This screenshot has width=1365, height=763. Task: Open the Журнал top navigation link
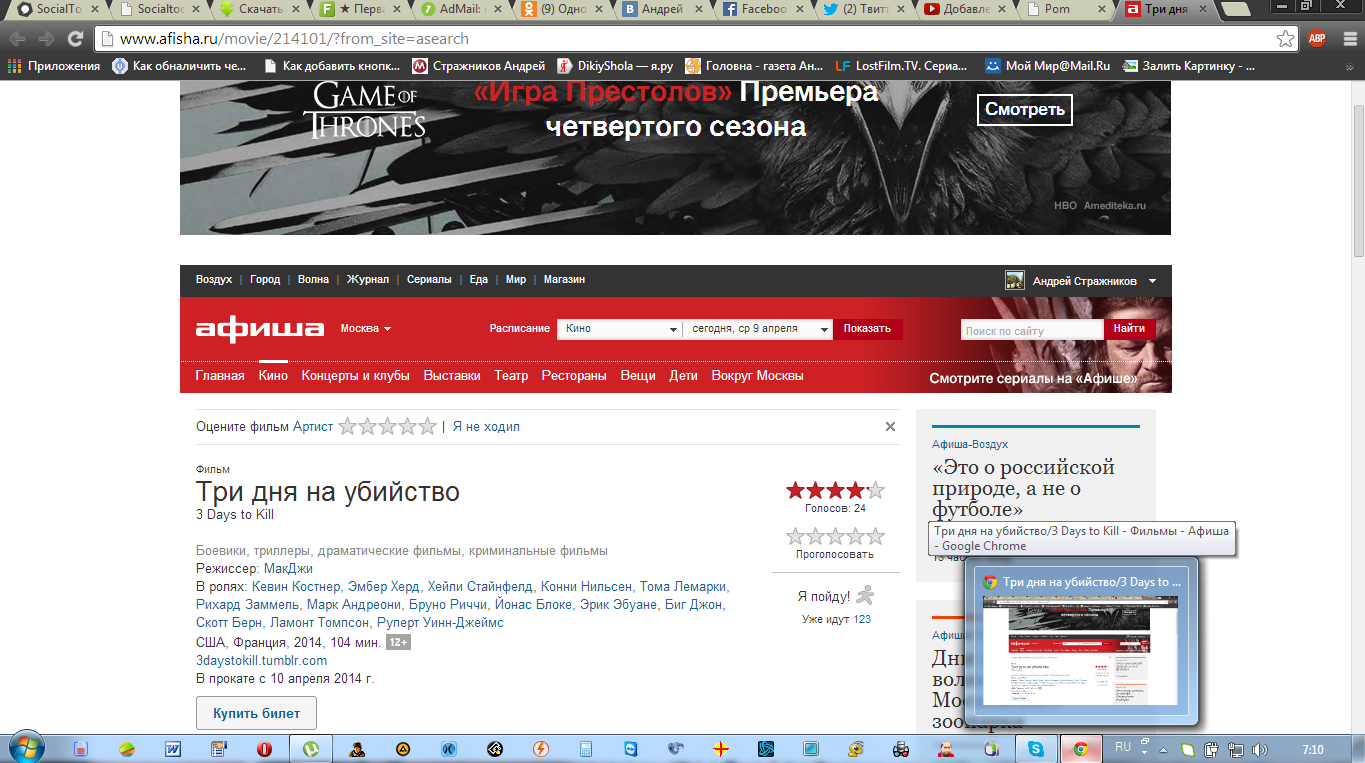coord(368,280)
